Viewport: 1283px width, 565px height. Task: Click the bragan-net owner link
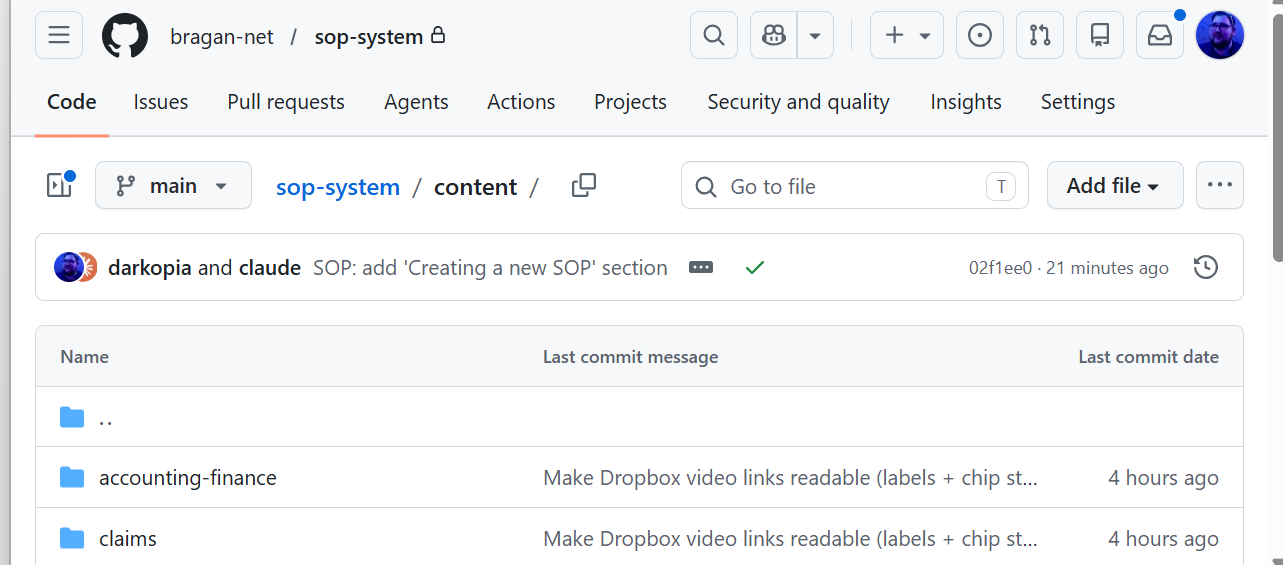[222, 37]
